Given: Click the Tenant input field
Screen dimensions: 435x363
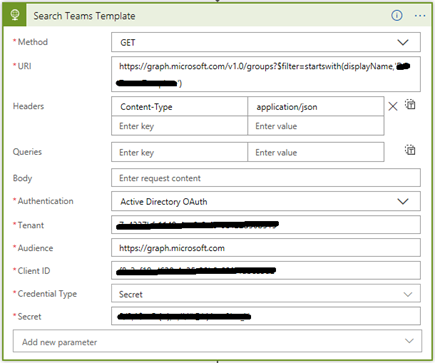Looking at the screenshot, I should click(266, 225).
